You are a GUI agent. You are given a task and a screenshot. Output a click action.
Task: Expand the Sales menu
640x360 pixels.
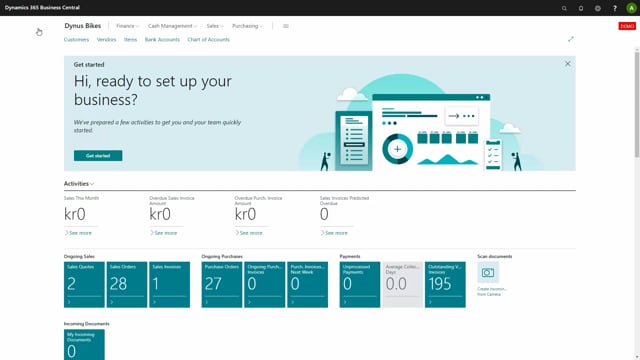[x=215, y=26]
